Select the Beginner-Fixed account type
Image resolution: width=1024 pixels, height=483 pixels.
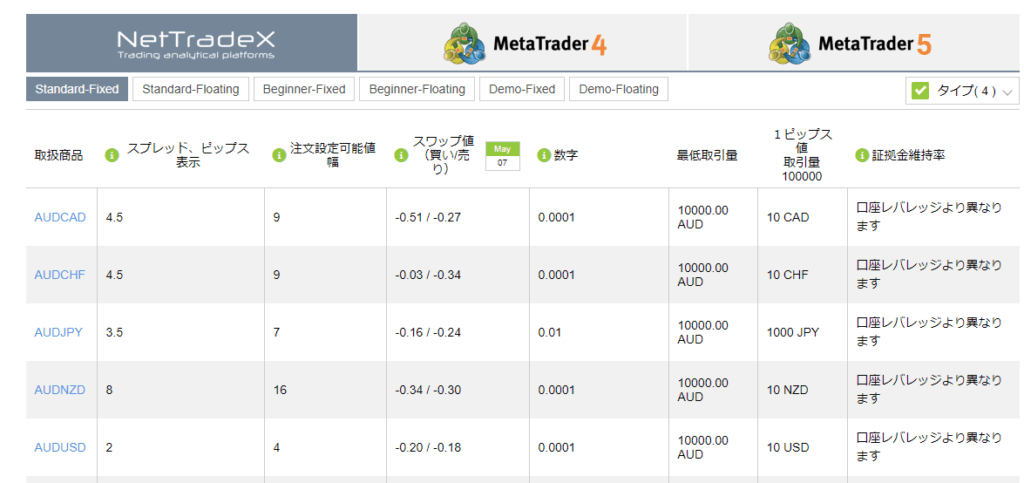[304, 89]
